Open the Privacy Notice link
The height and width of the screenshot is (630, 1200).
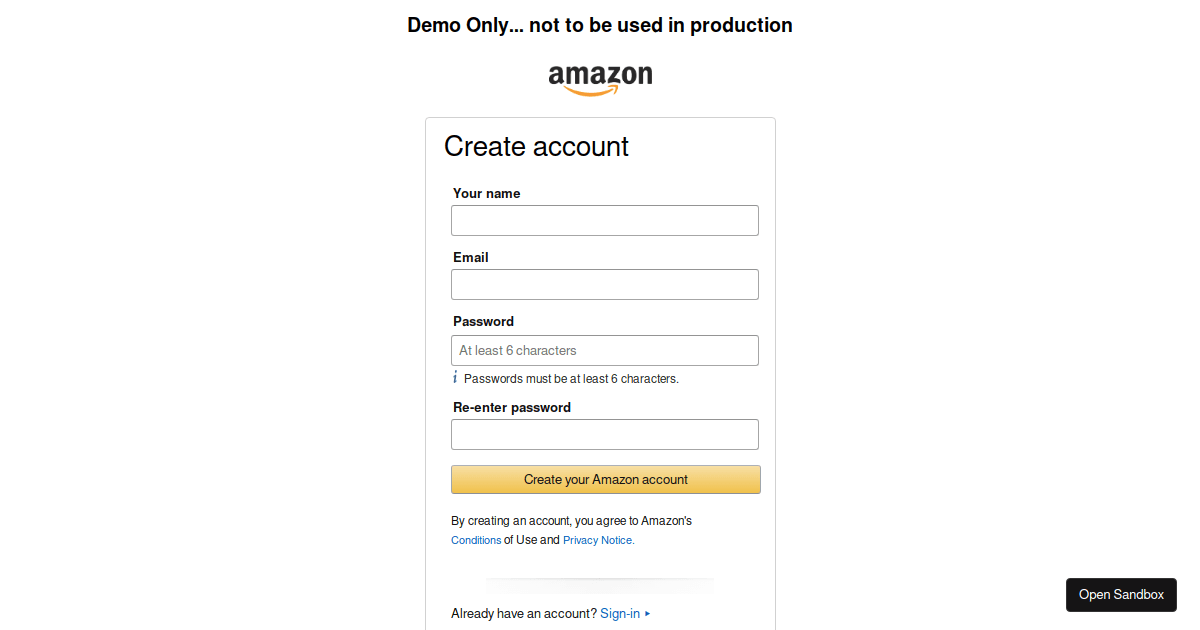coord(597,539)
